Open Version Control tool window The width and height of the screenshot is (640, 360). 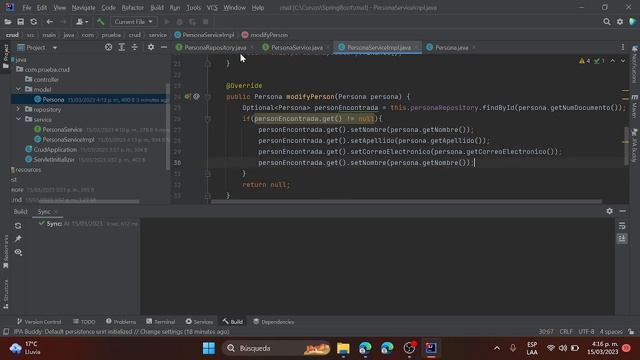pos(39,322)
